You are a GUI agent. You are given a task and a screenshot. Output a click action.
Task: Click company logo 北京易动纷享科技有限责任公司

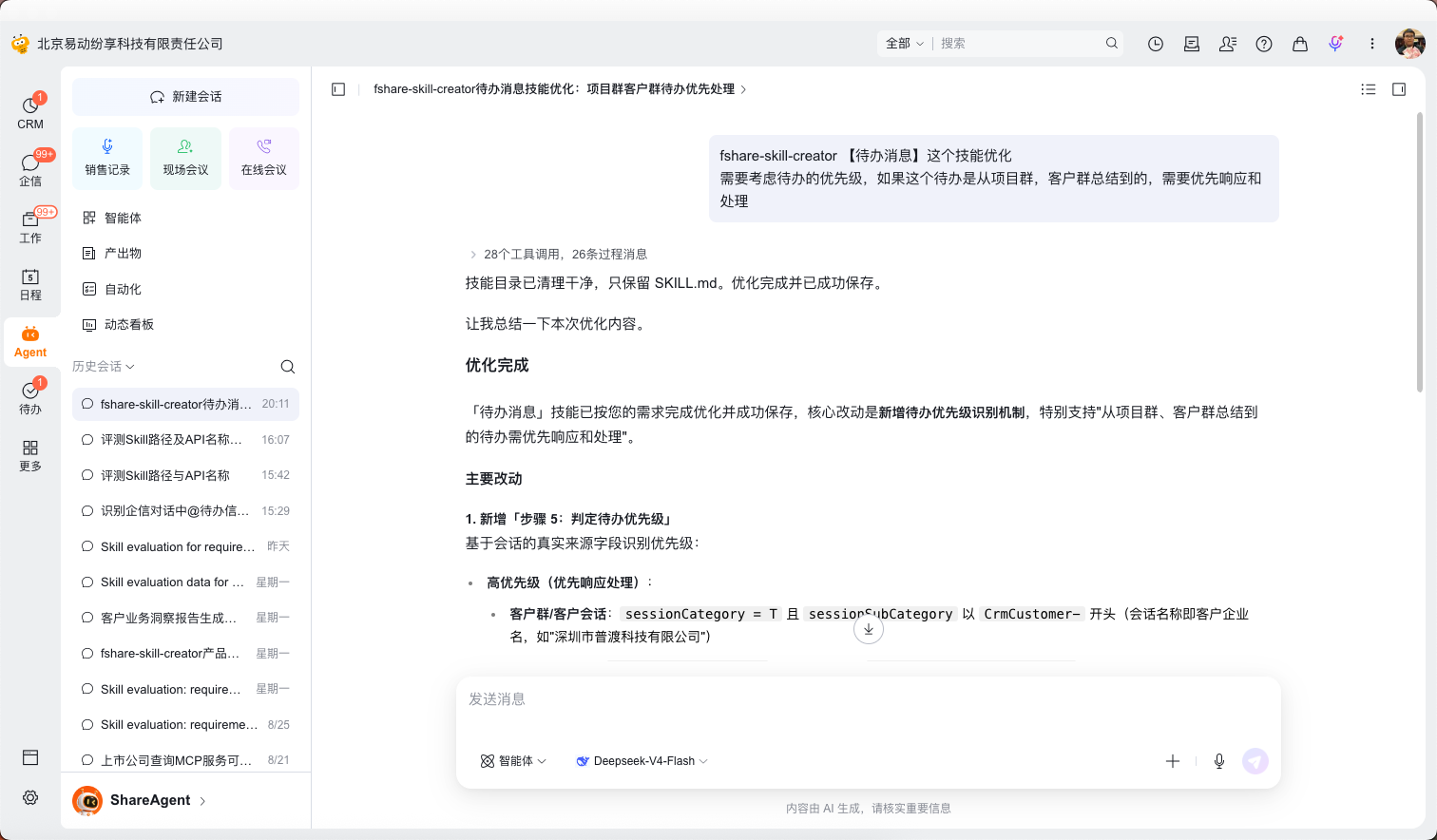pyautogui.click(x=117, y=44)
